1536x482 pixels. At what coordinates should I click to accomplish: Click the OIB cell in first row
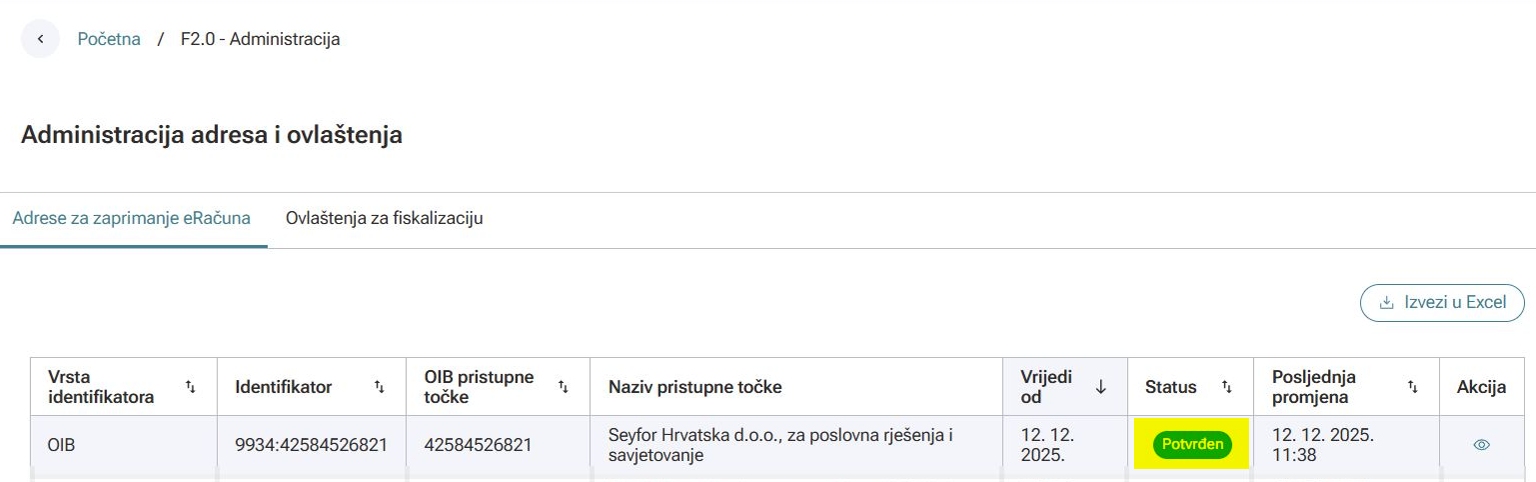pos(61,445)
